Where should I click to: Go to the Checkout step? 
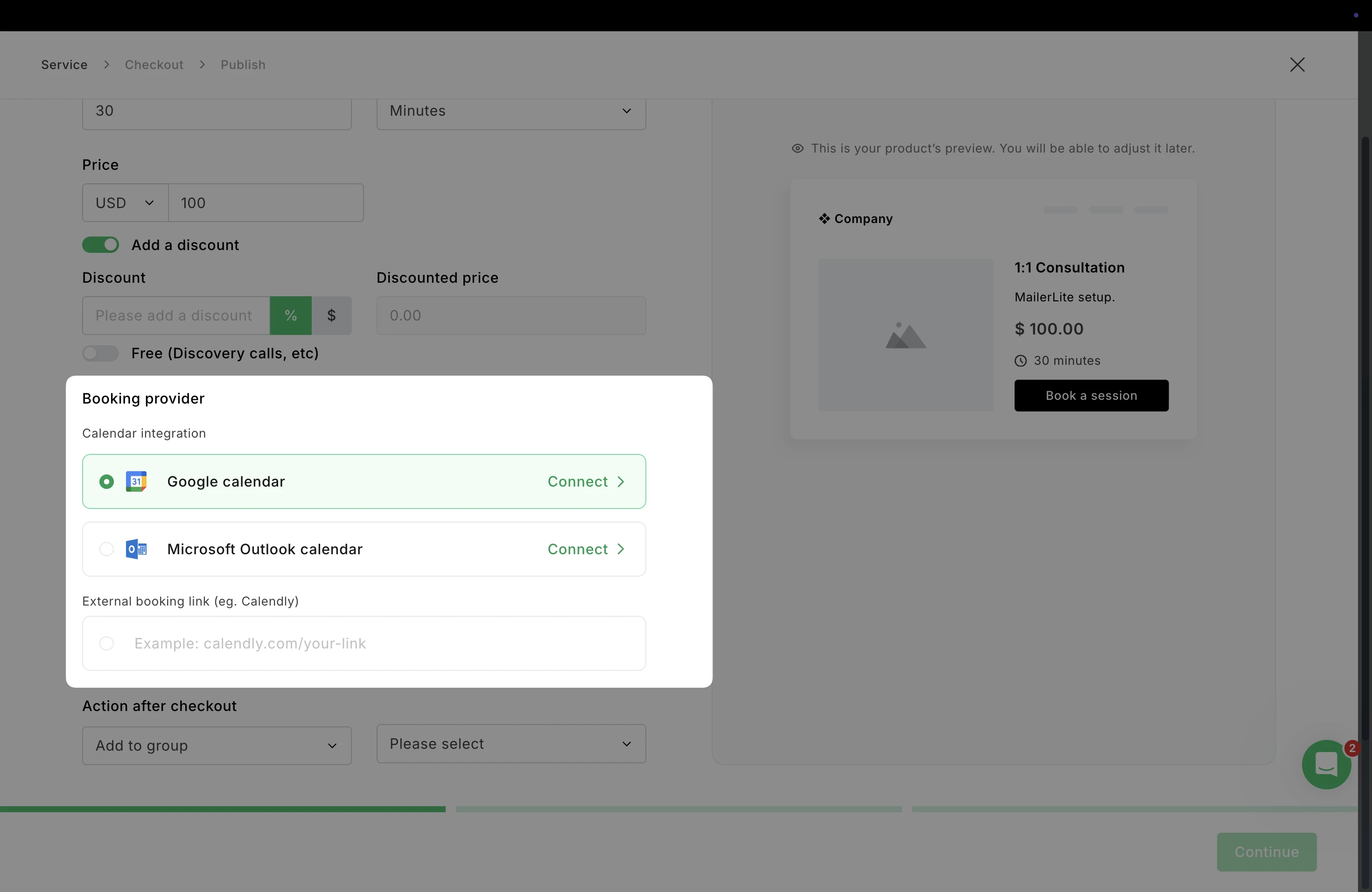[x=154, y=64]
